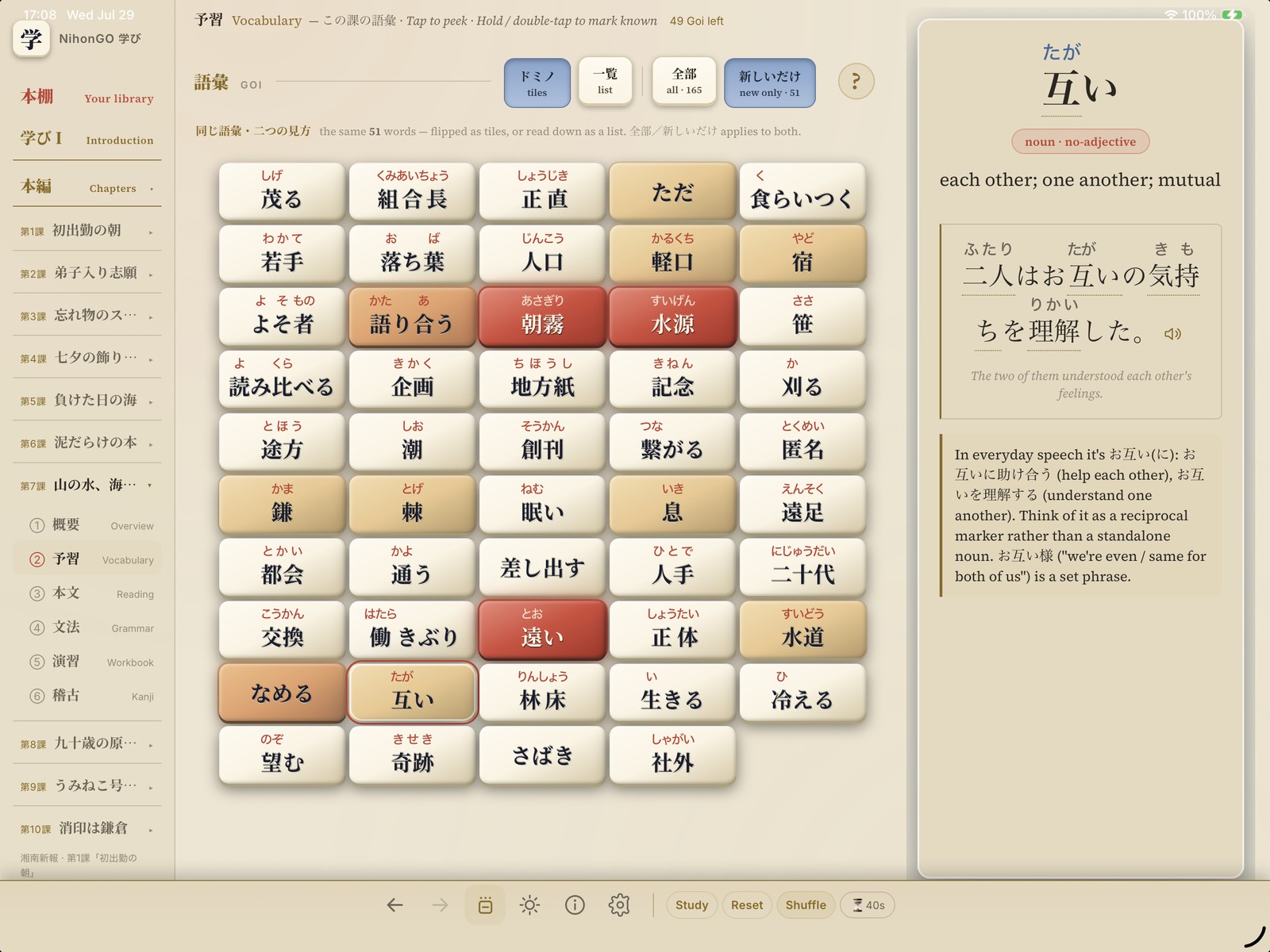The image size is (1270, 952).
Task: Switch to ドミノ tiles view
Action: pyautogui.click(x=537, y=83)
